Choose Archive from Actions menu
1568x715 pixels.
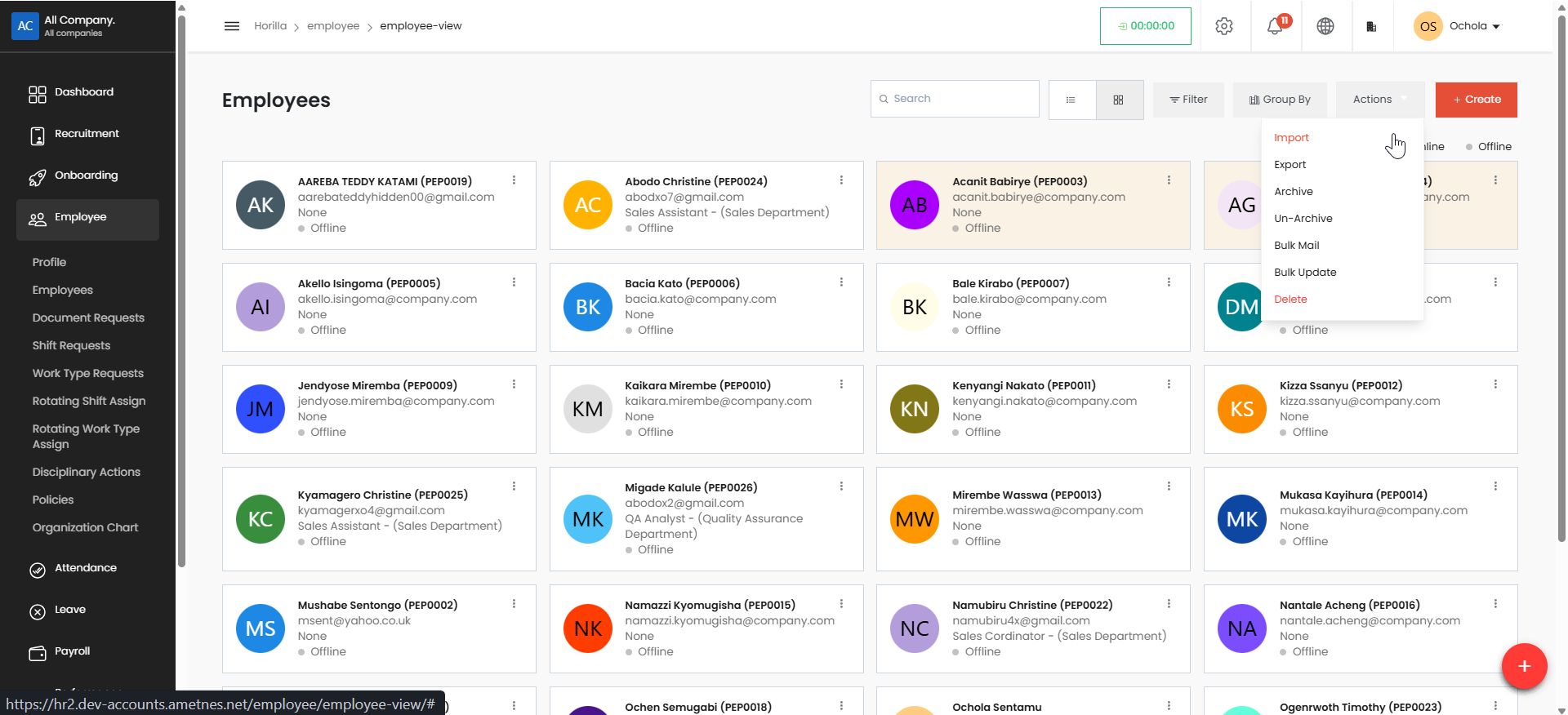[x=1294, y=192]
